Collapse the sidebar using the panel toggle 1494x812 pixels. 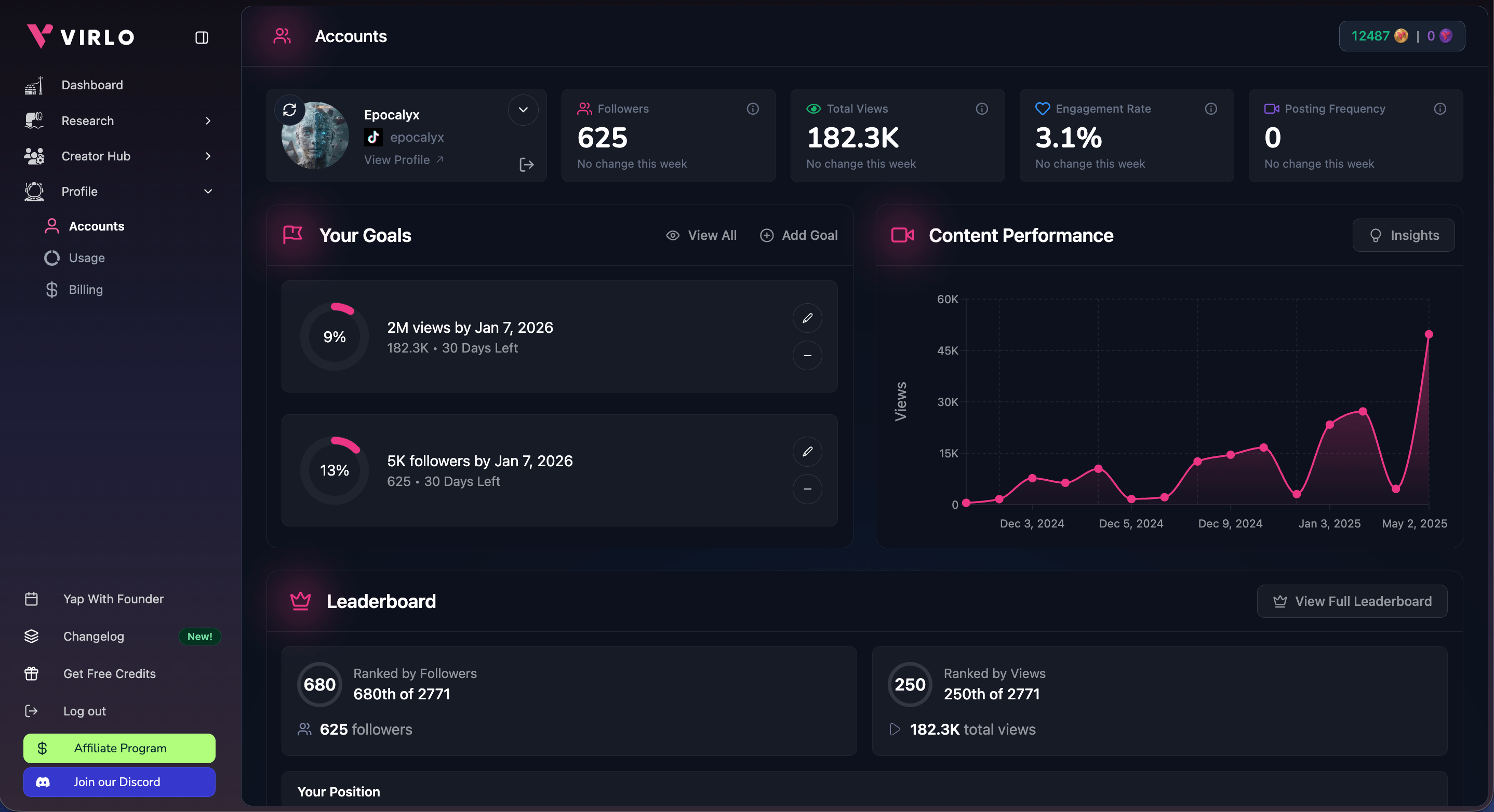201,38
